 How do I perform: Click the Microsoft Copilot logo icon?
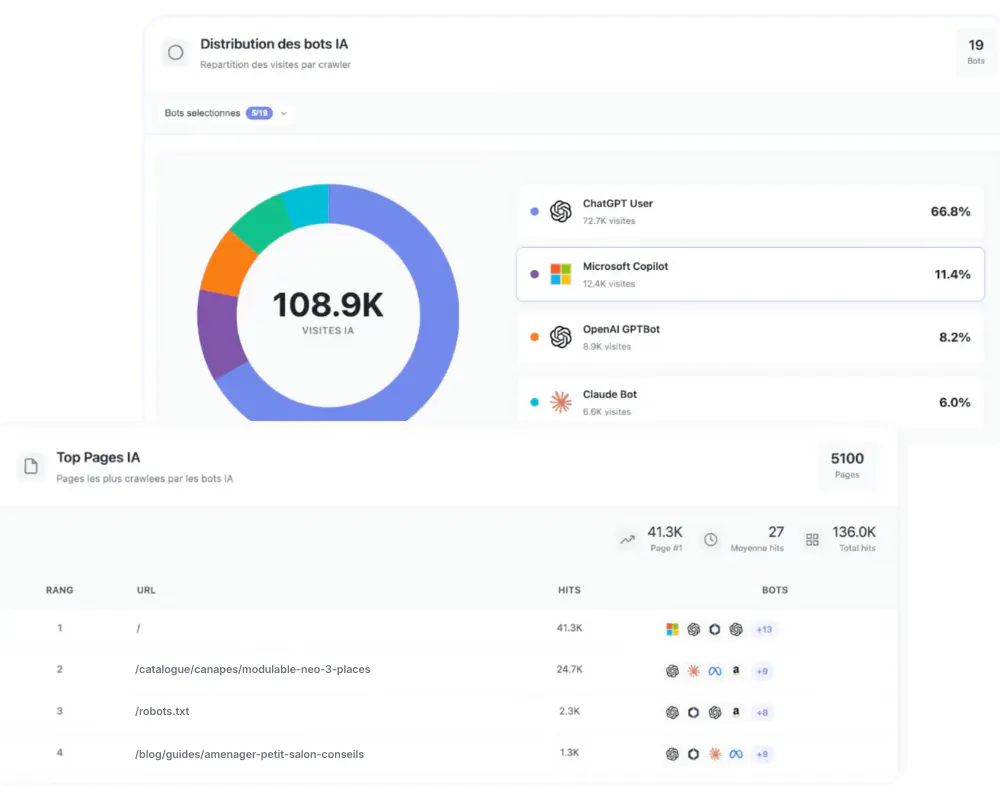tap(559, 273)
